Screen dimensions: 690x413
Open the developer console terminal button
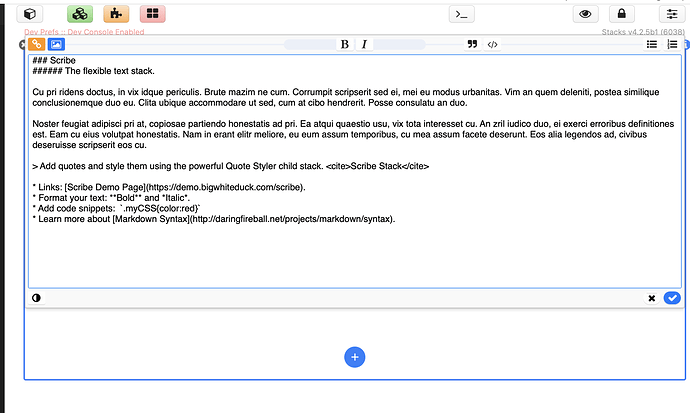pyautogui.click(x=462, y=15)
